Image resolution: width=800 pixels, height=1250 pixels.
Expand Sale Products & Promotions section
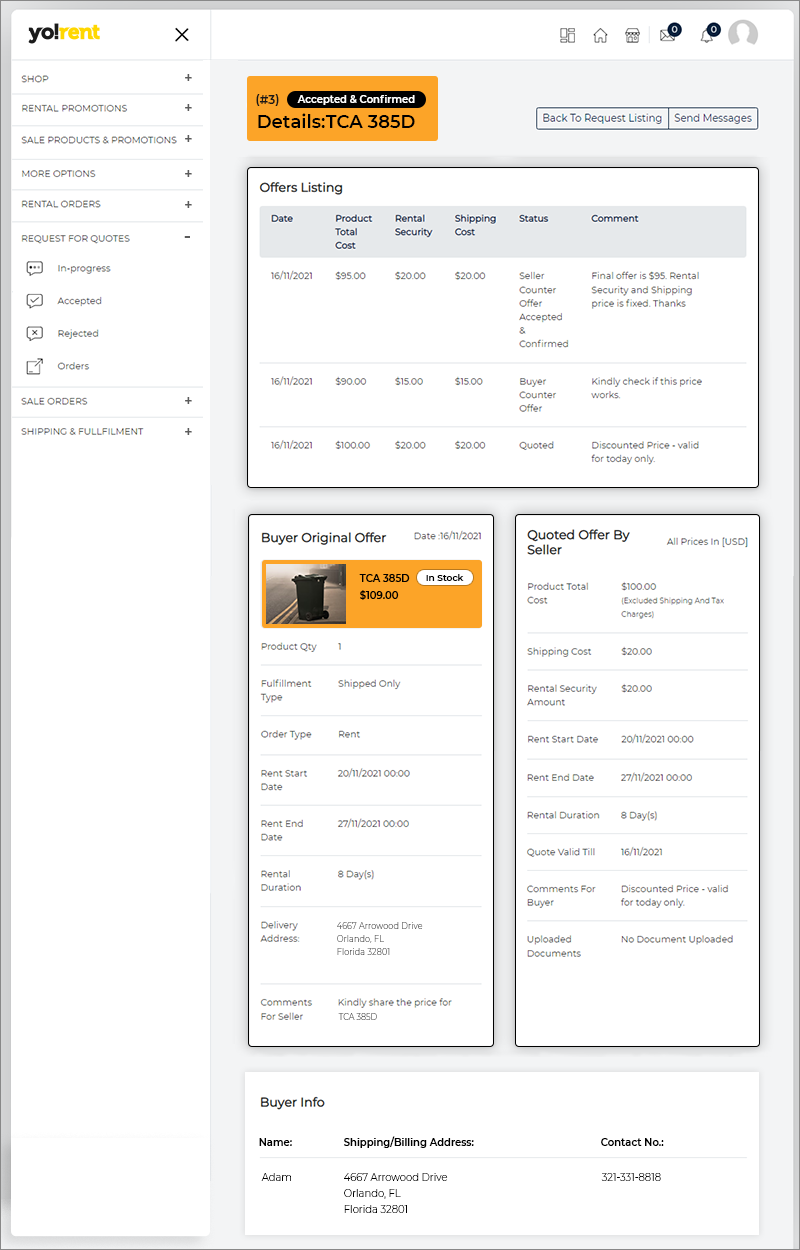pos(188,140)
